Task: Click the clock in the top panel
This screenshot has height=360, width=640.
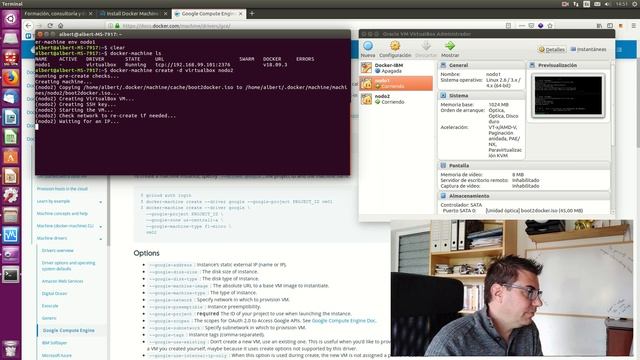Action: 621,4
